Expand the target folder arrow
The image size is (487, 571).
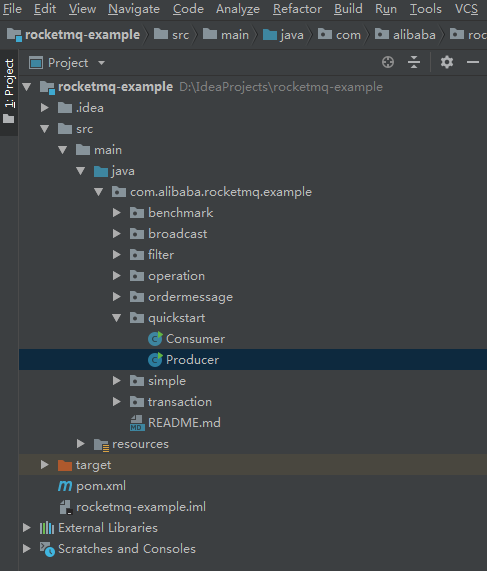(x=44, y=465)
